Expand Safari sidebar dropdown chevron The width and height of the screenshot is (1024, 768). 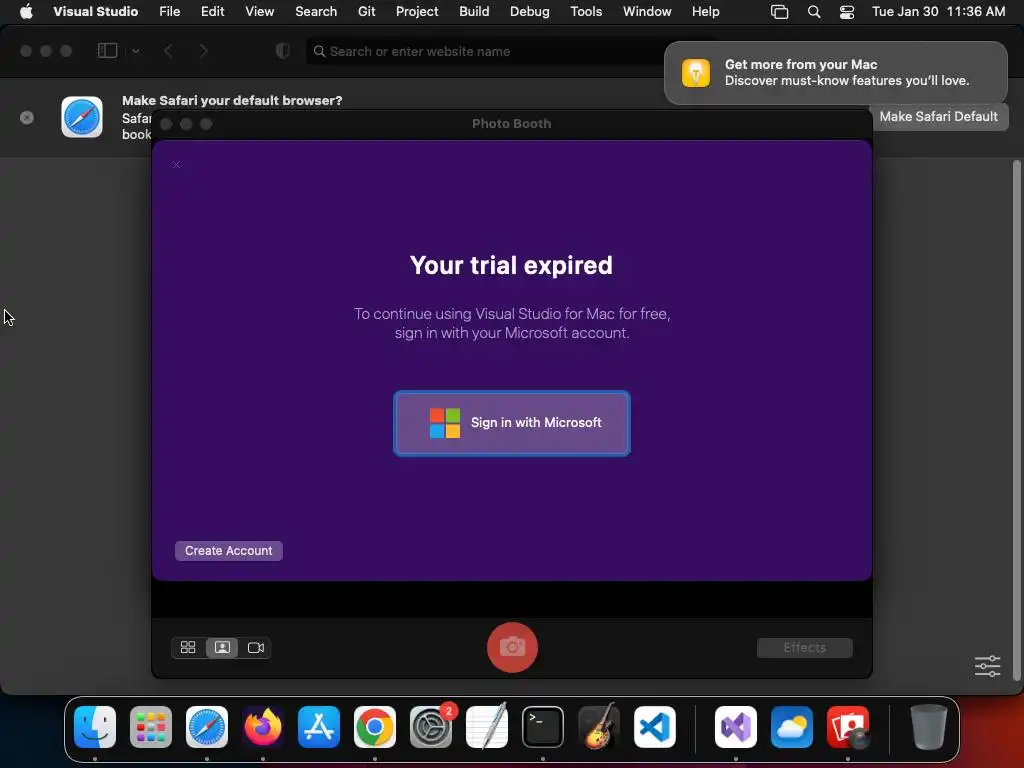(x=136, y=51)
